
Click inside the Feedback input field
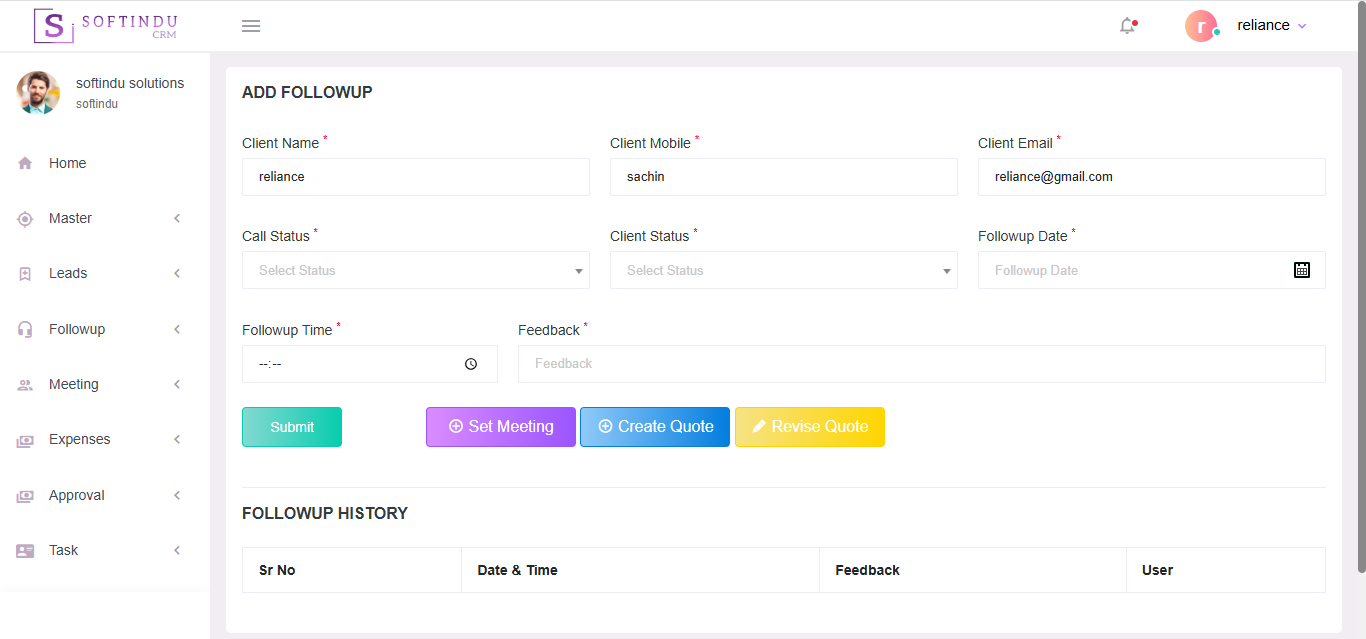click(922, 363)
